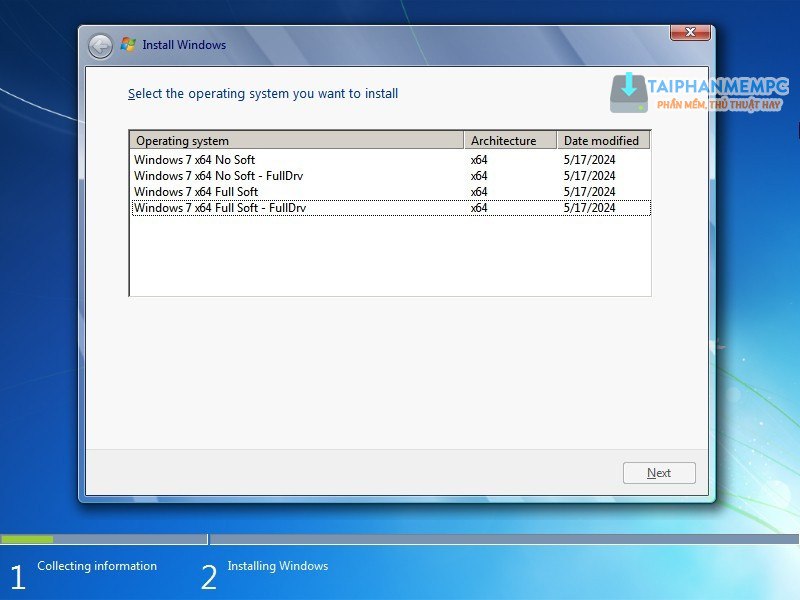Click the Select the operating system heading
This screenshot has width=800, height=600.
(x=263, y=94)
